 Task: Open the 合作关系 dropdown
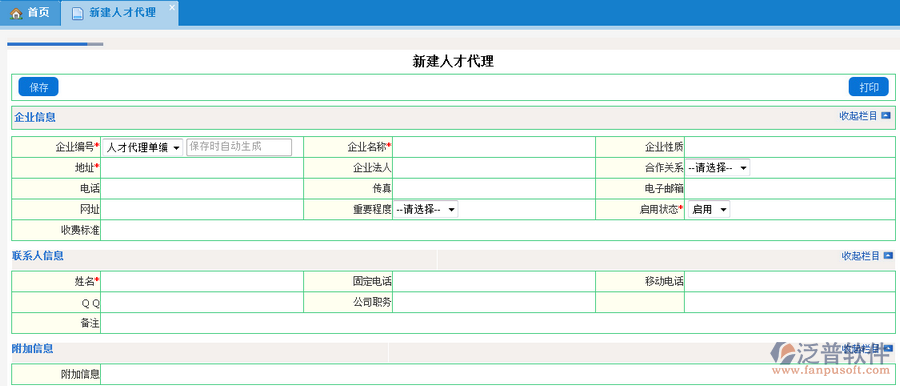tap(717, 168)
